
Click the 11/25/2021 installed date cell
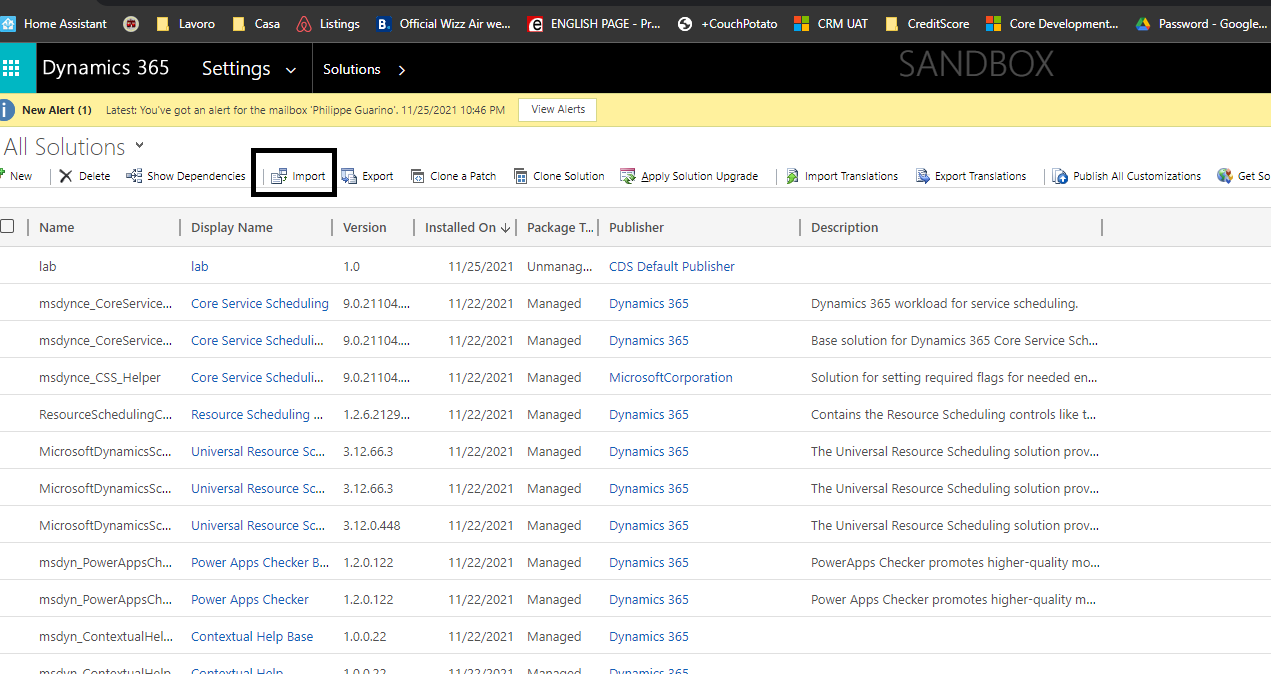point(481,266)
